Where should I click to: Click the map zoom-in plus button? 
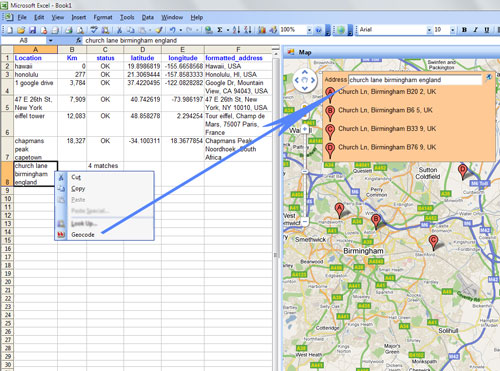pos(305,130)
